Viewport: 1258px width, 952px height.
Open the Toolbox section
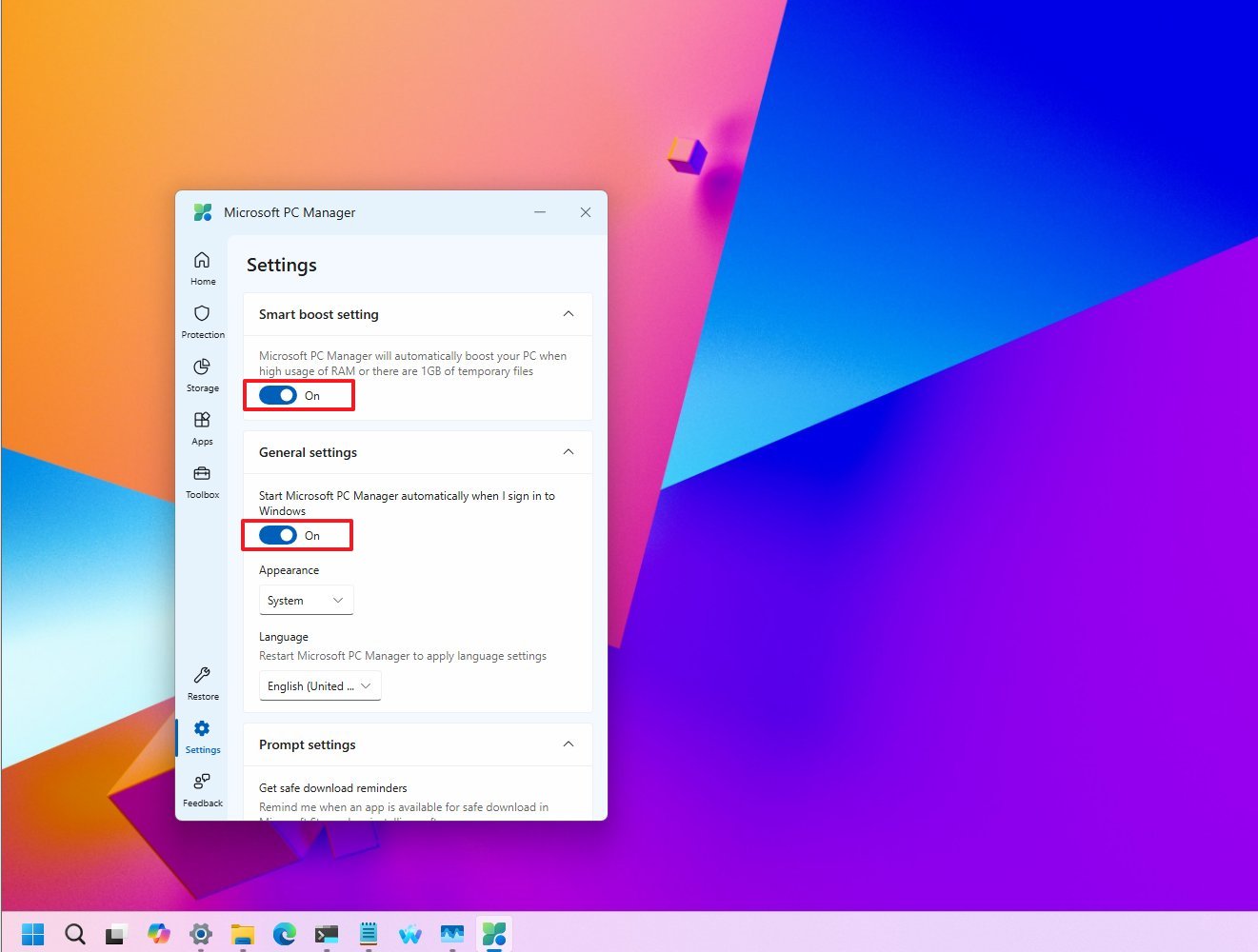tap(202, 481)
